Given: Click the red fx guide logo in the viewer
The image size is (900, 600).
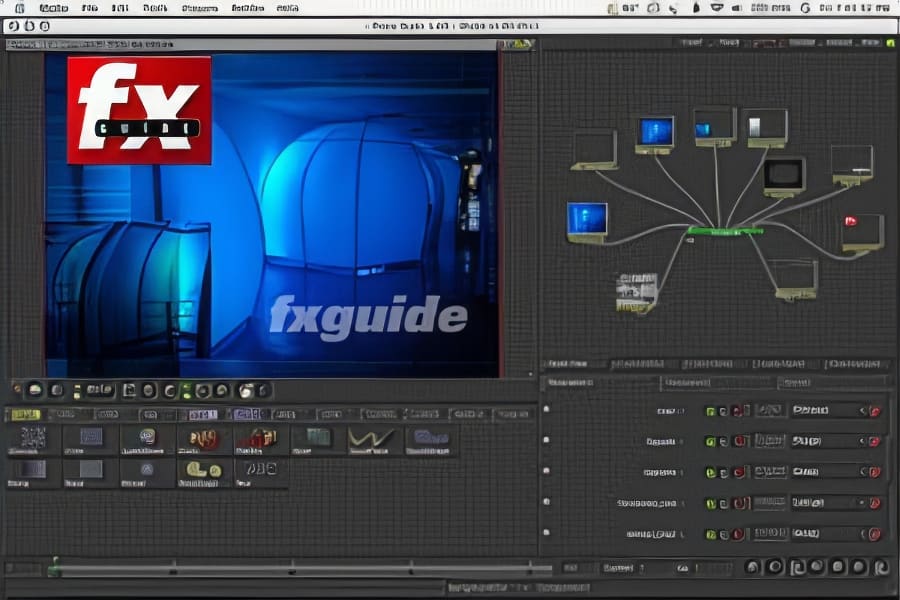Looking at the screenshot, I should (139, 110).
